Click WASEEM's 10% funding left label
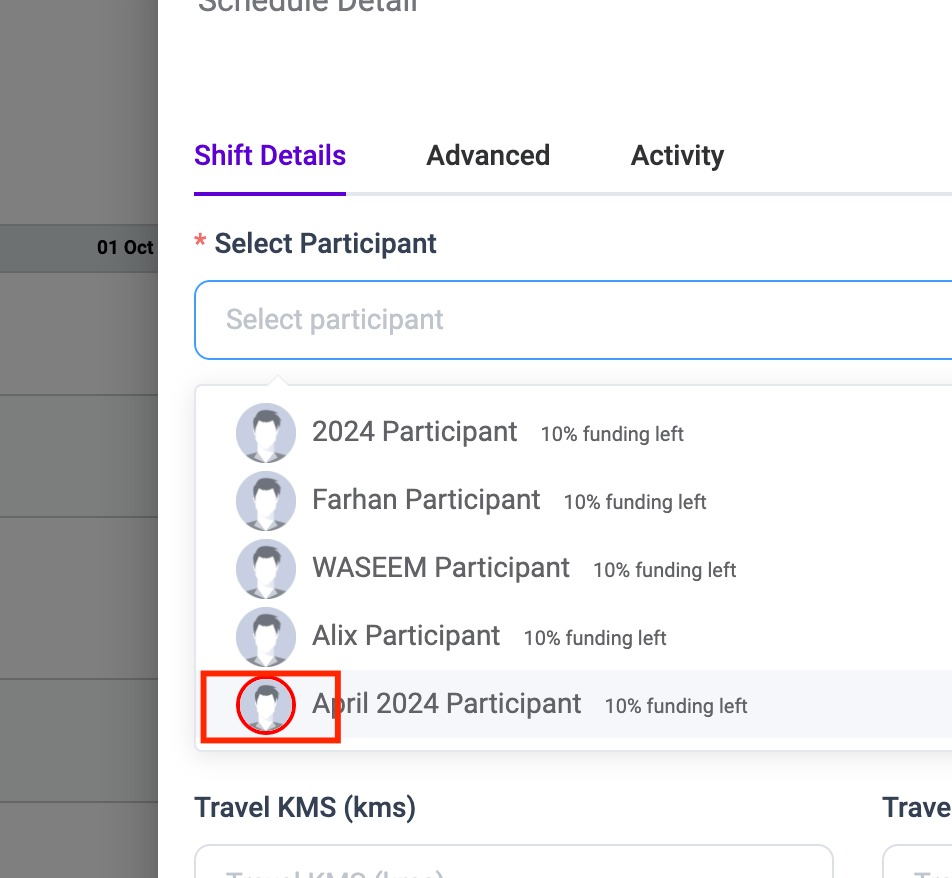The height and width of the screenshot is (878, 952). [x=664, y=570]
